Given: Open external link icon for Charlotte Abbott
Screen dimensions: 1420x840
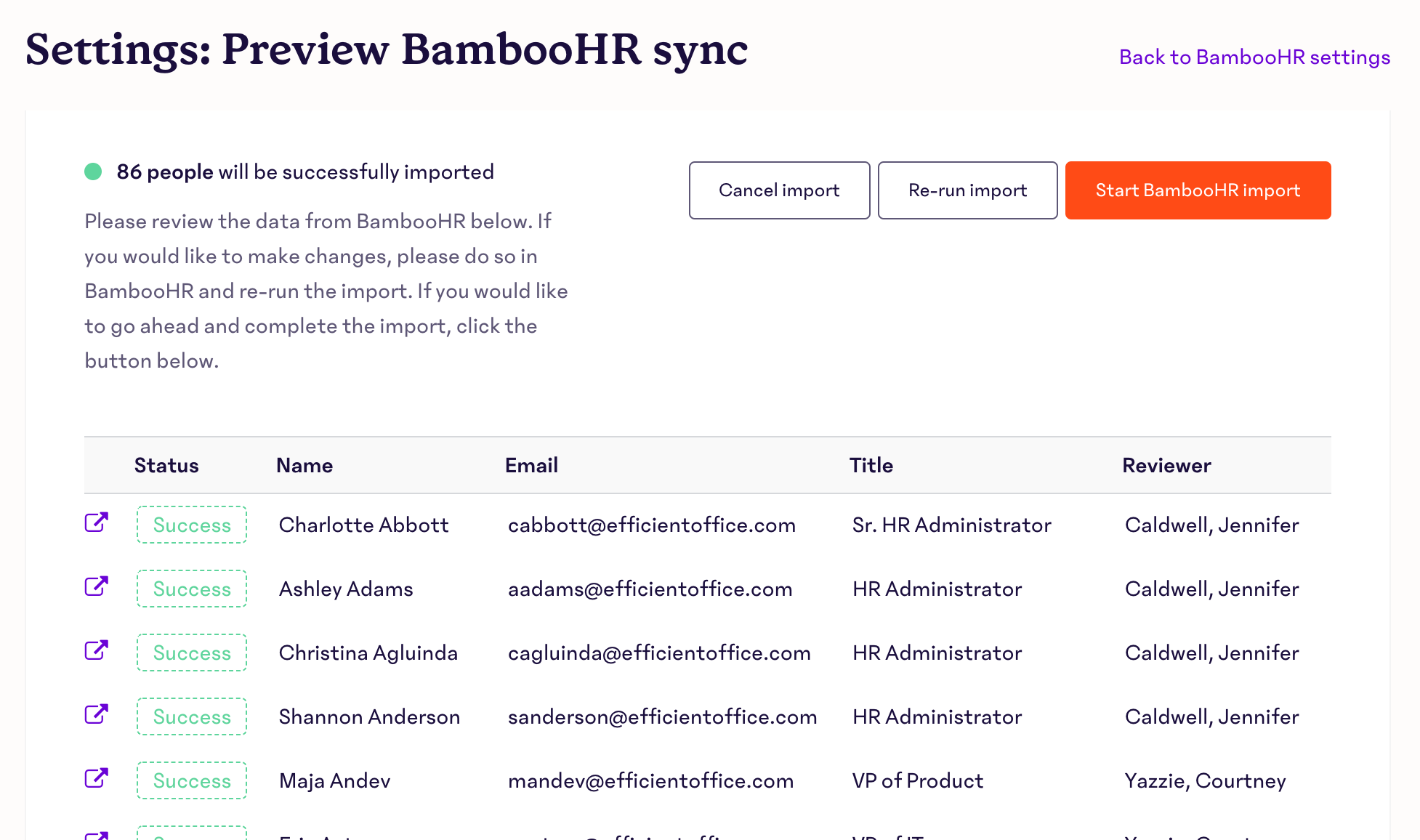Looking at the screenshot, I should coord(97,522).
